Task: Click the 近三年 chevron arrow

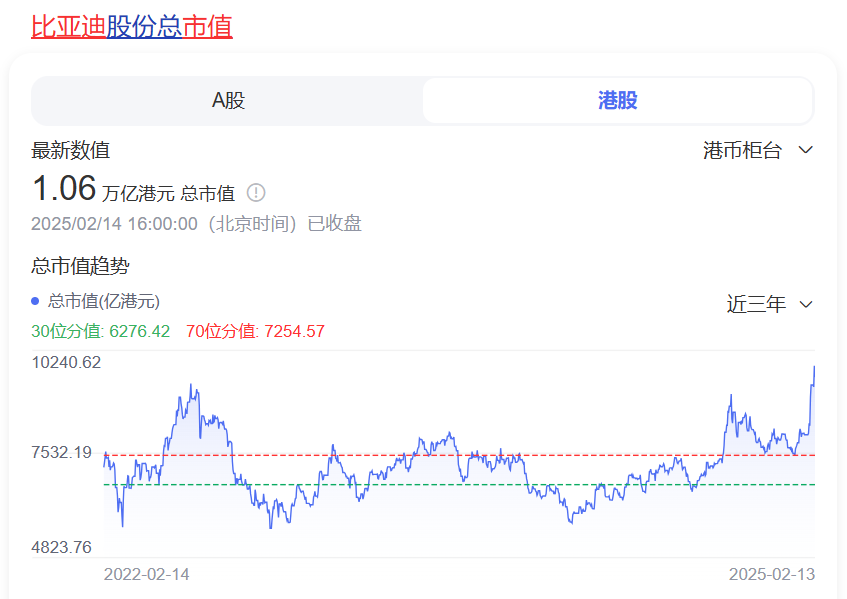Action: point(807,304)
